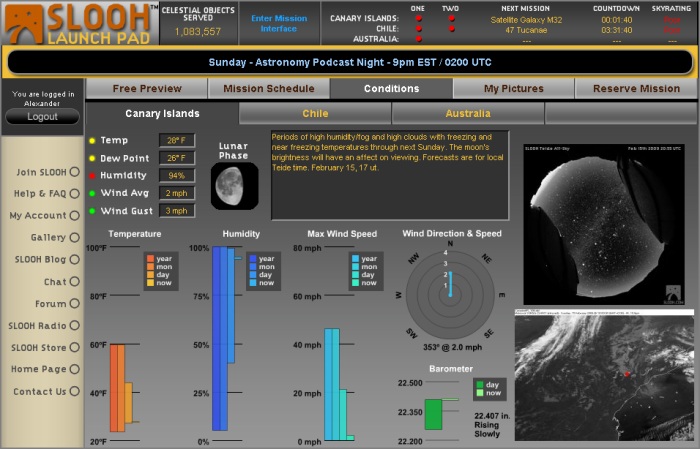Image resolution: width=700 pixels, height=449 pixels.
Task: Click Canary Islands dome TWO red indicator
Action: pyautogui.click(x=451, y=18)
